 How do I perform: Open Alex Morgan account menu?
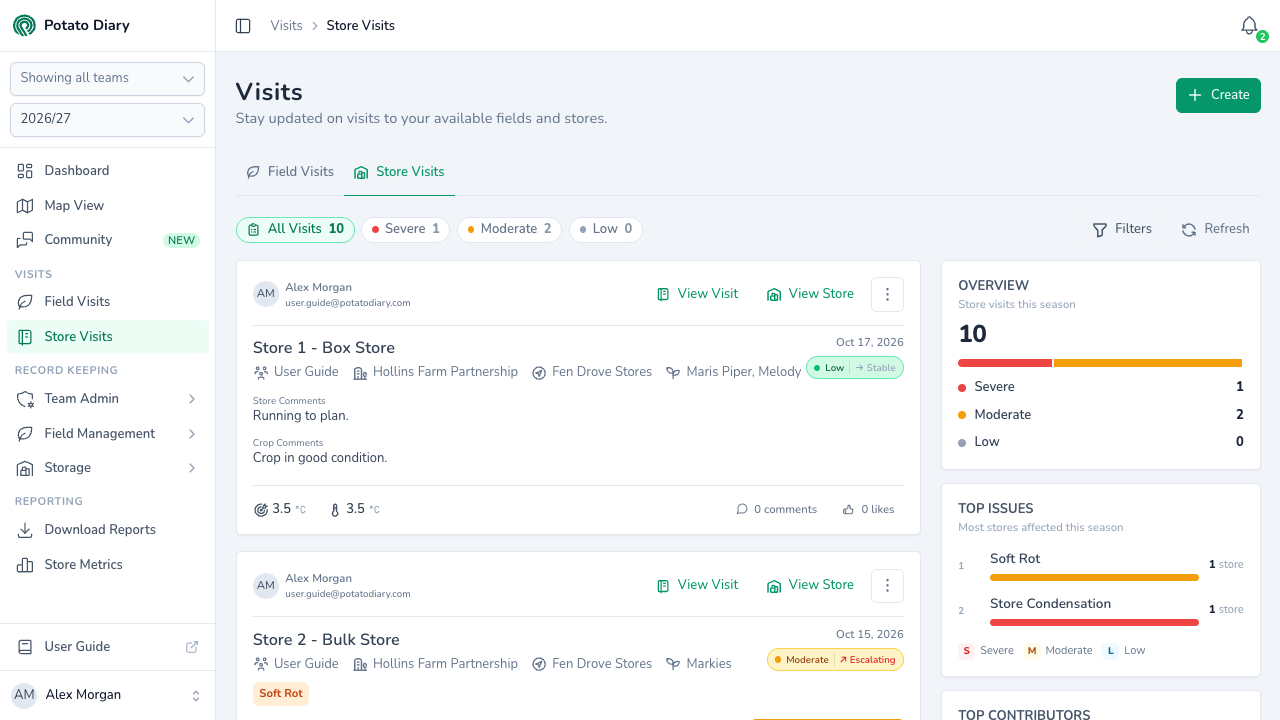[108, 695]
